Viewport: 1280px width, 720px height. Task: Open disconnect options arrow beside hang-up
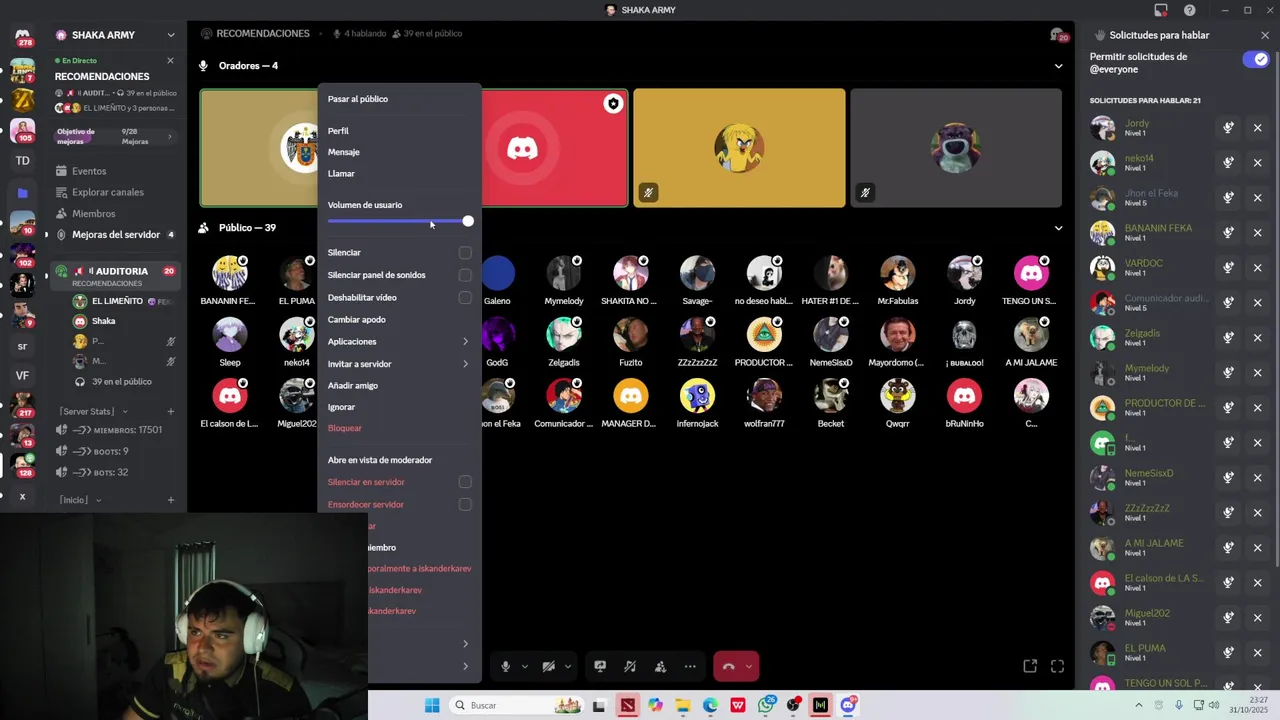[x=748, y=667]
